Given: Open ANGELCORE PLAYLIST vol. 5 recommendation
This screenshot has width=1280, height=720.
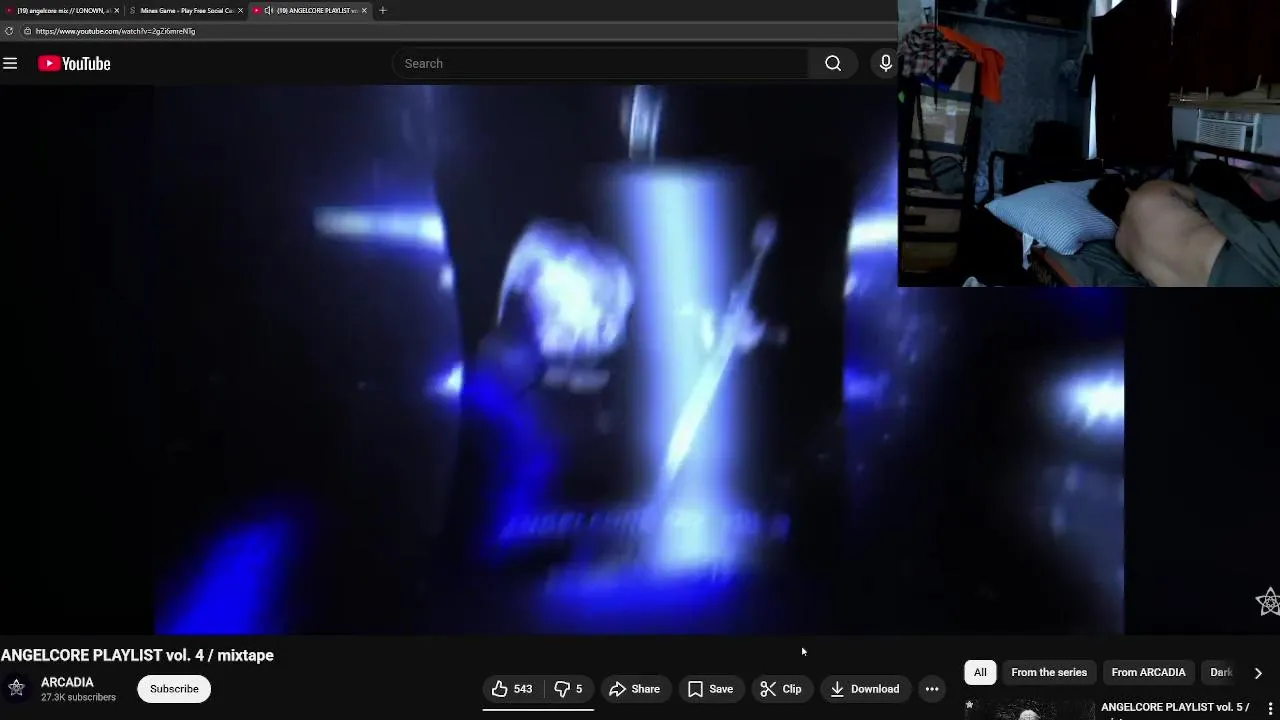Looking at the screenshot, I should coord(1175,708).
